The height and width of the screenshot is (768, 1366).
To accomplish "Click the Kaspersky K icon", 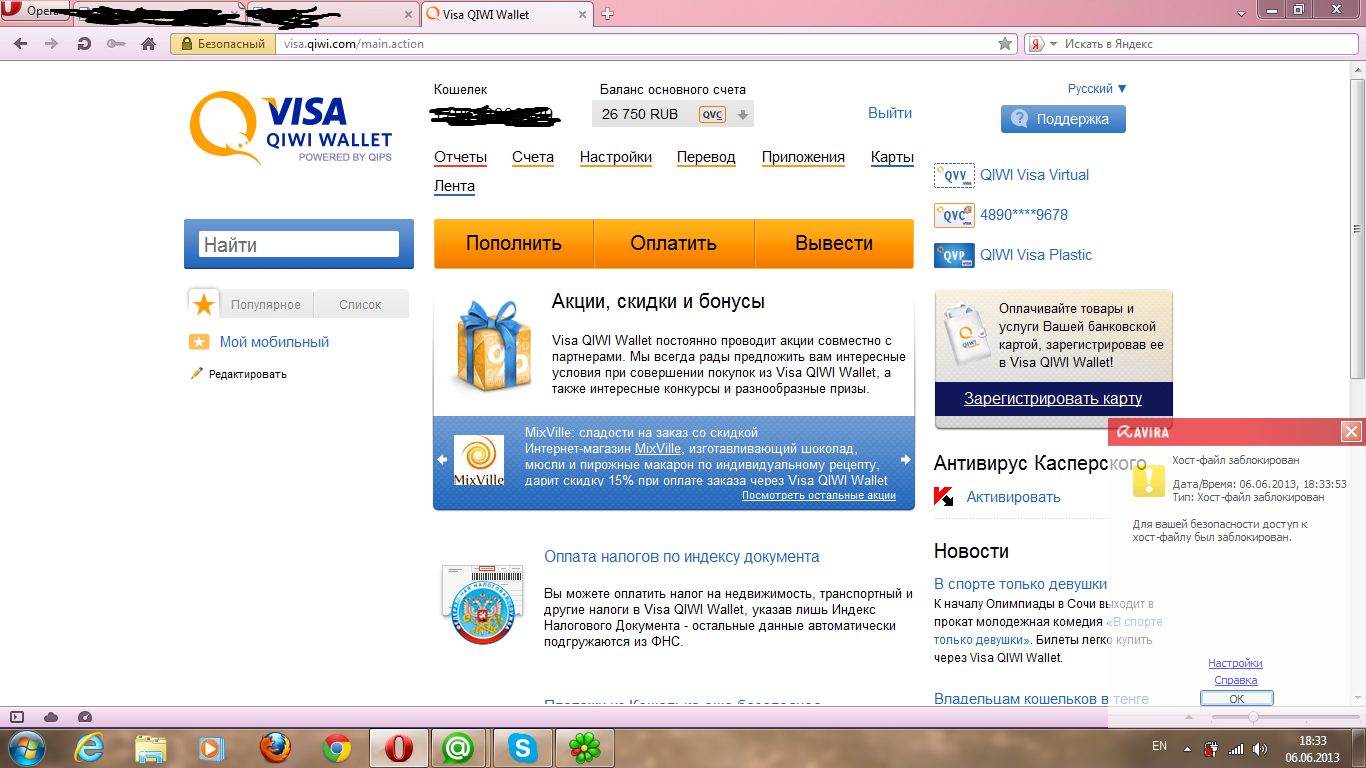I will pyautogui.click(x=943, y=497).
